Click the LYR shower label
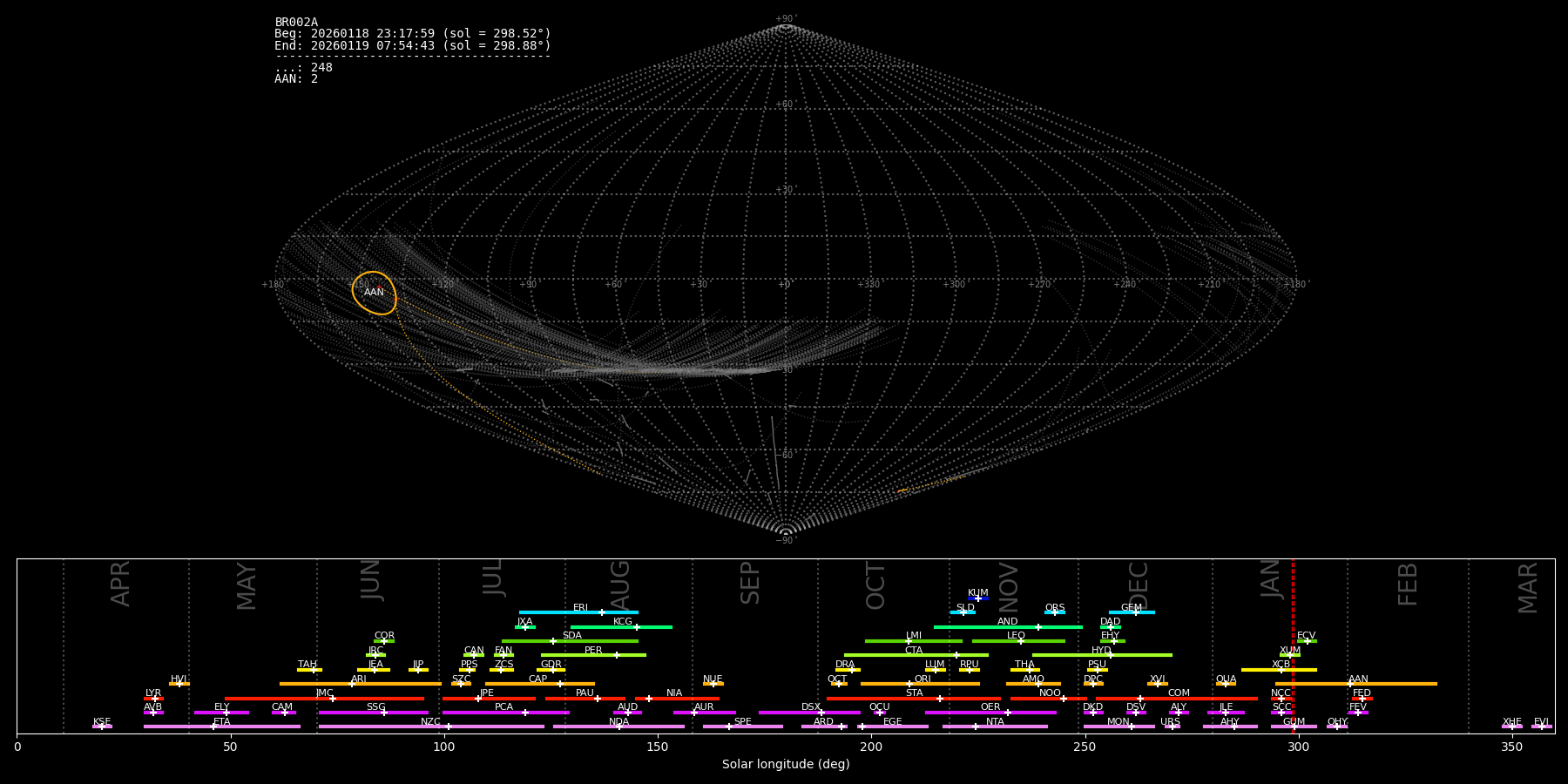 153,693
